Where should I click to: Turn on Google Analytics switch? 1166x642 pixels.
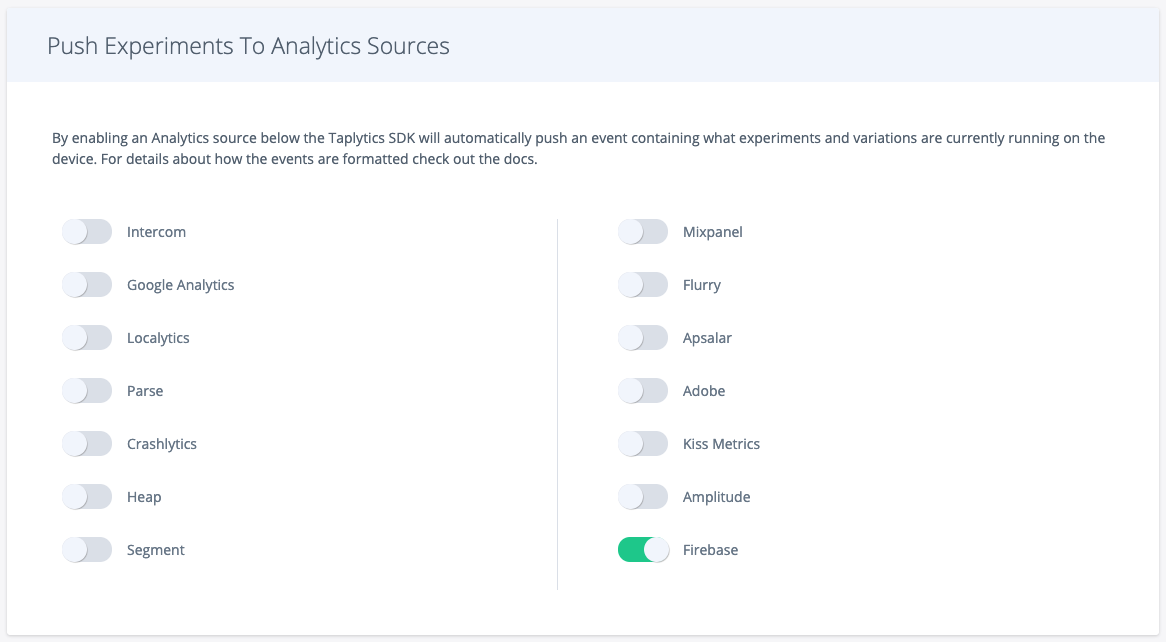(87, 284)
